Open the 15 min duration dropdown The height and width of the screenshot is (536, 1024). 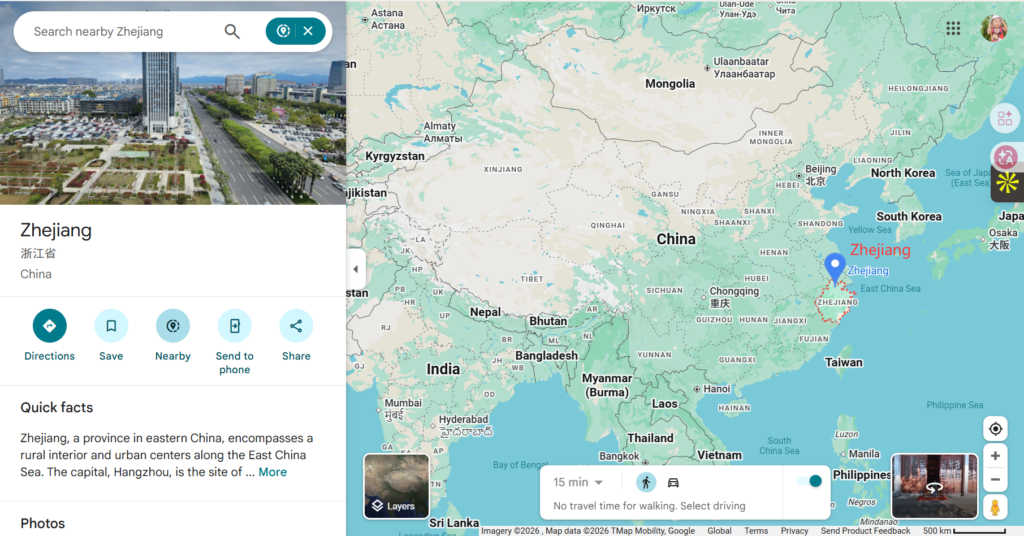tap(579, 482)
